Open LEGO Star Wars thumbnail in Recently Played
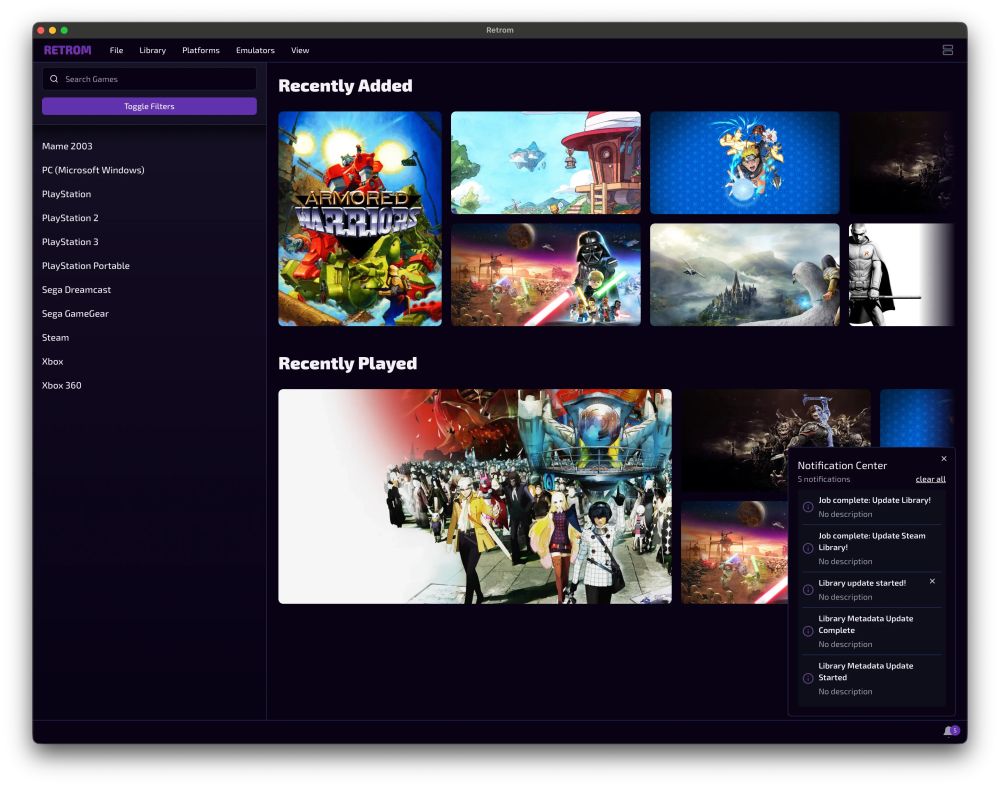The height and width of the screenshot is (787, 1000). 734,552
